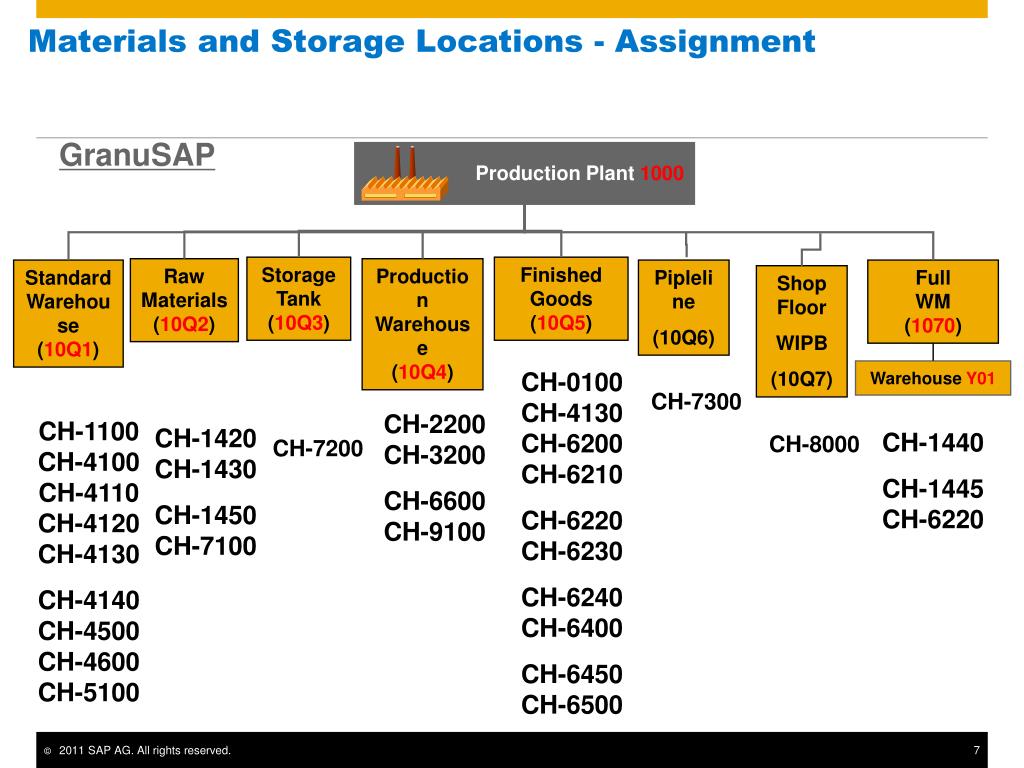Click material CH-7300

(x=696, y=402)
